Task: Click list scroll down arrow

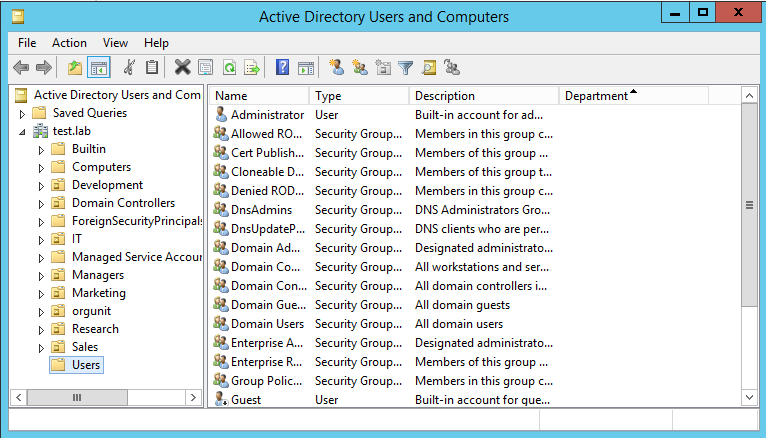Action: tap(749, 397)
